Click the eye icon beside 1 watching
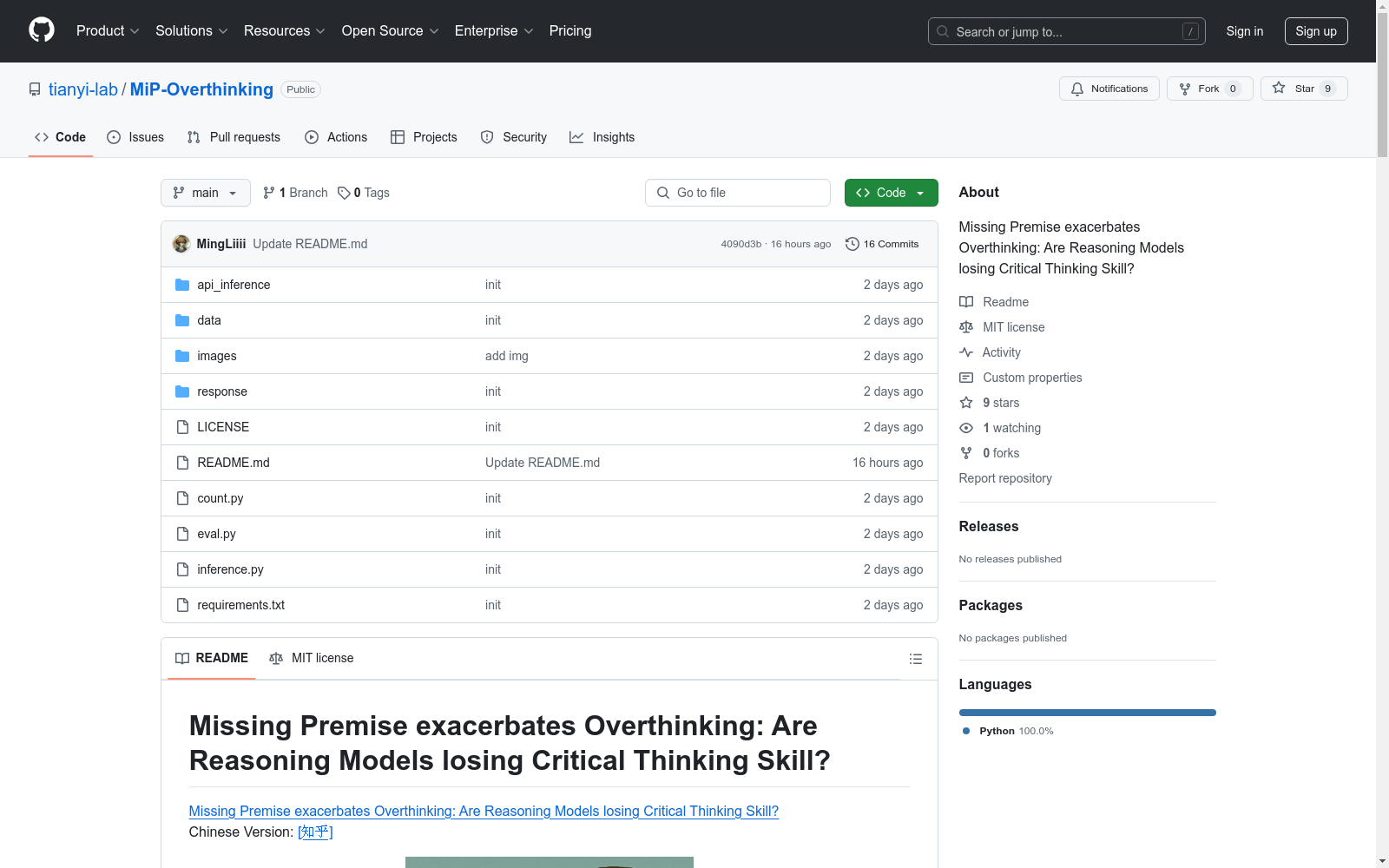The height and width of the screenshot is (868, 1389). 966,428
